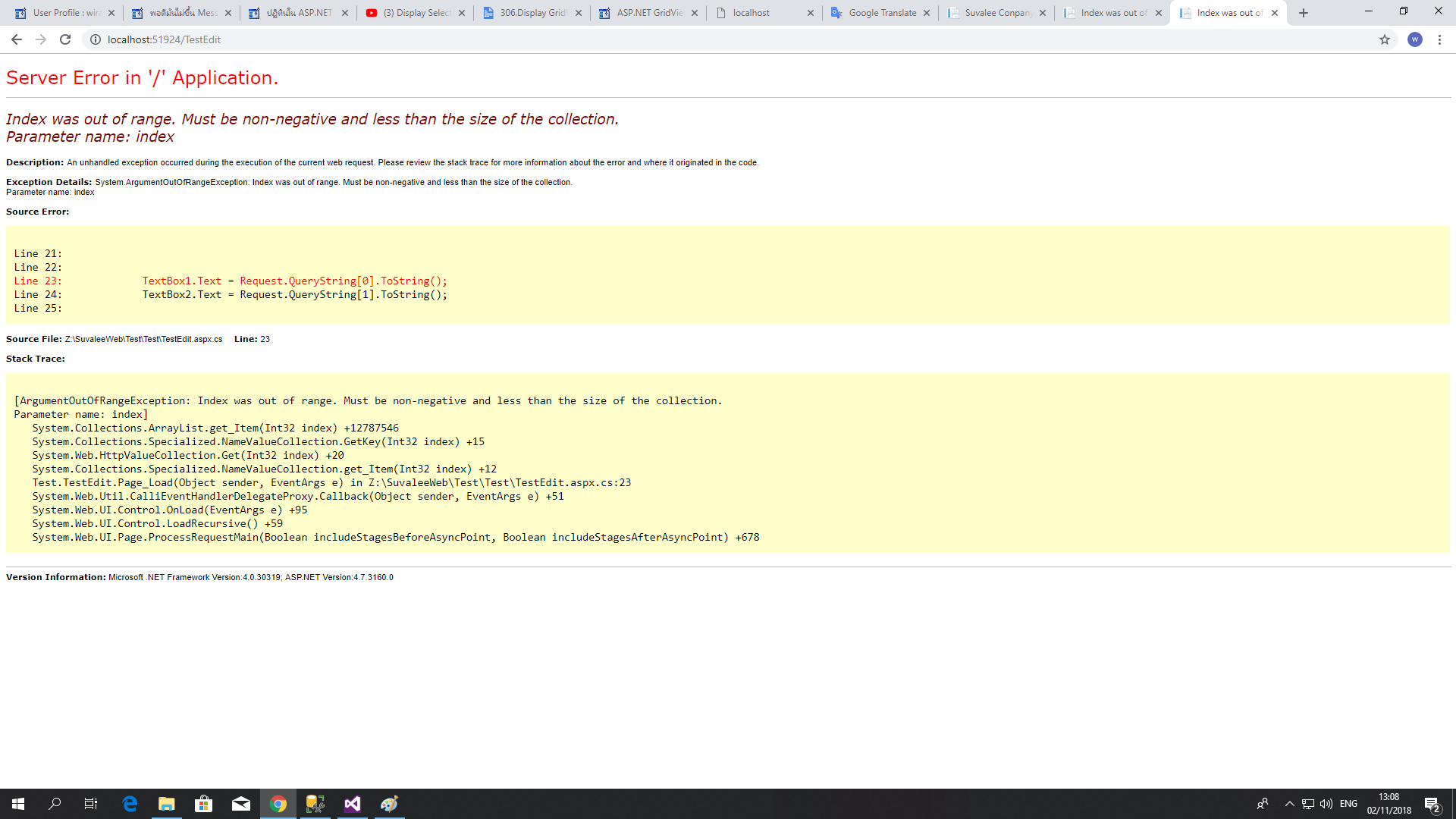Bookmark this page with the star icon
This screenshot has width=1456, height=819.
(1385, 39)
